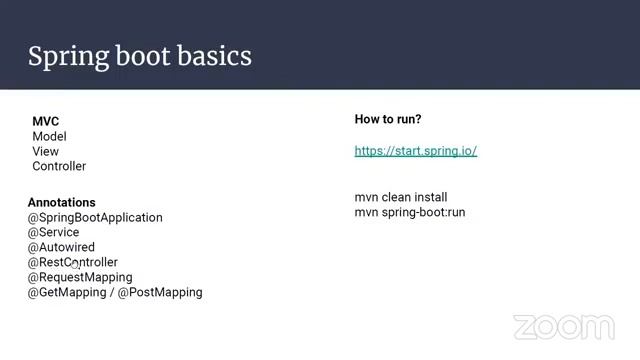Click the '@RequestMapping' annotation text
The image size is (640, 360).
pos(80,278)
